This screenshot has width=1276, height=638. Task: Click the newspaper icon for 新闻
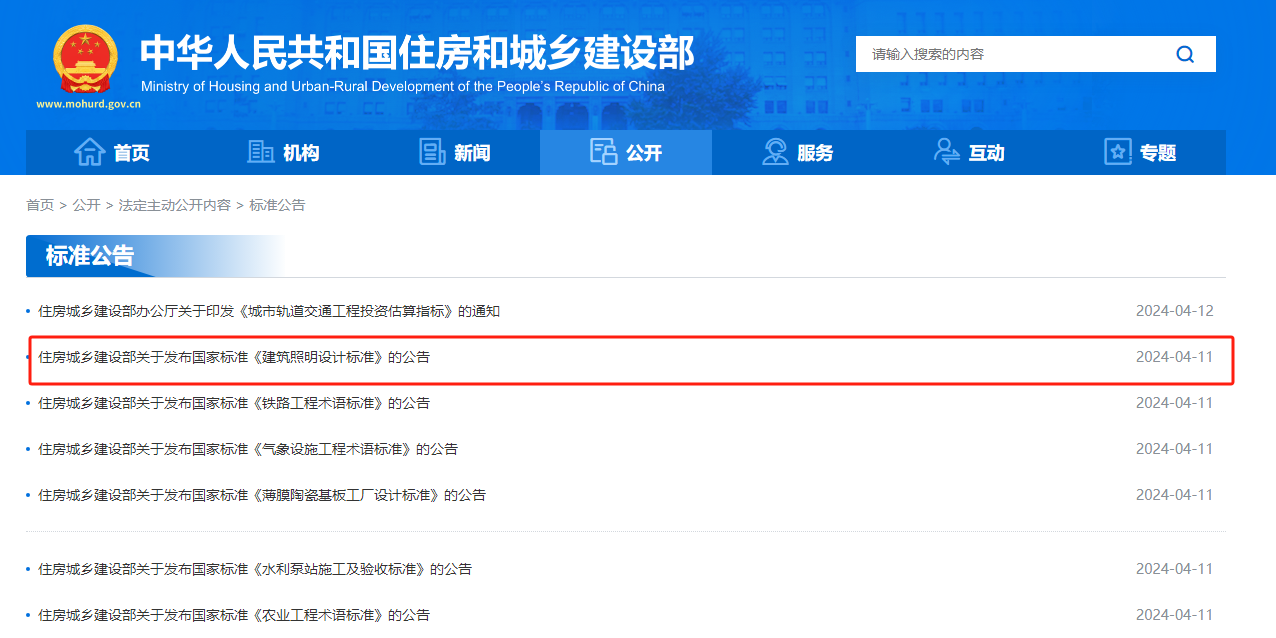click(432, 152)
